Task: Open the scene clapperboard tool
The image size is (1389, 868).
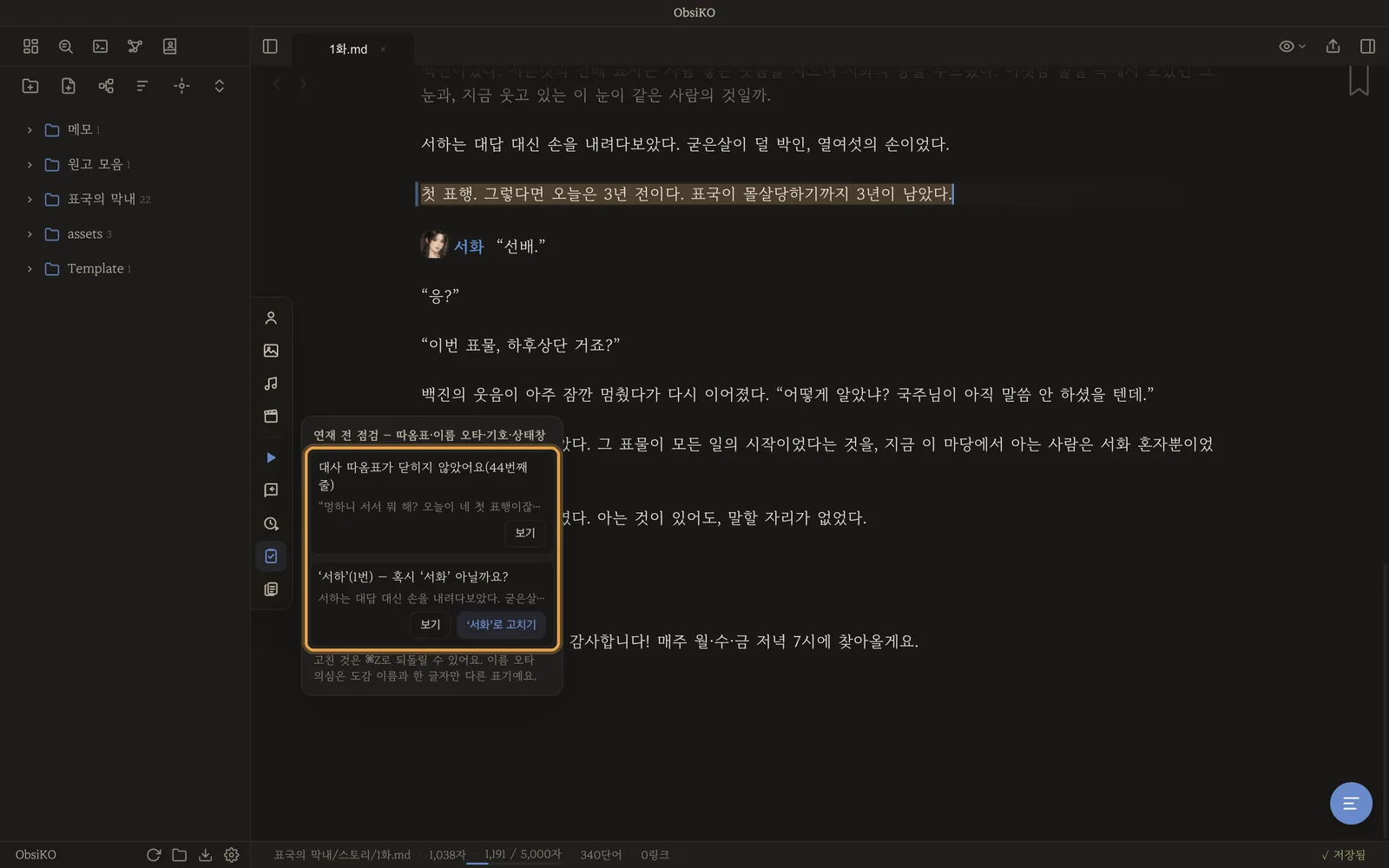Action: (x=271, y=417)
